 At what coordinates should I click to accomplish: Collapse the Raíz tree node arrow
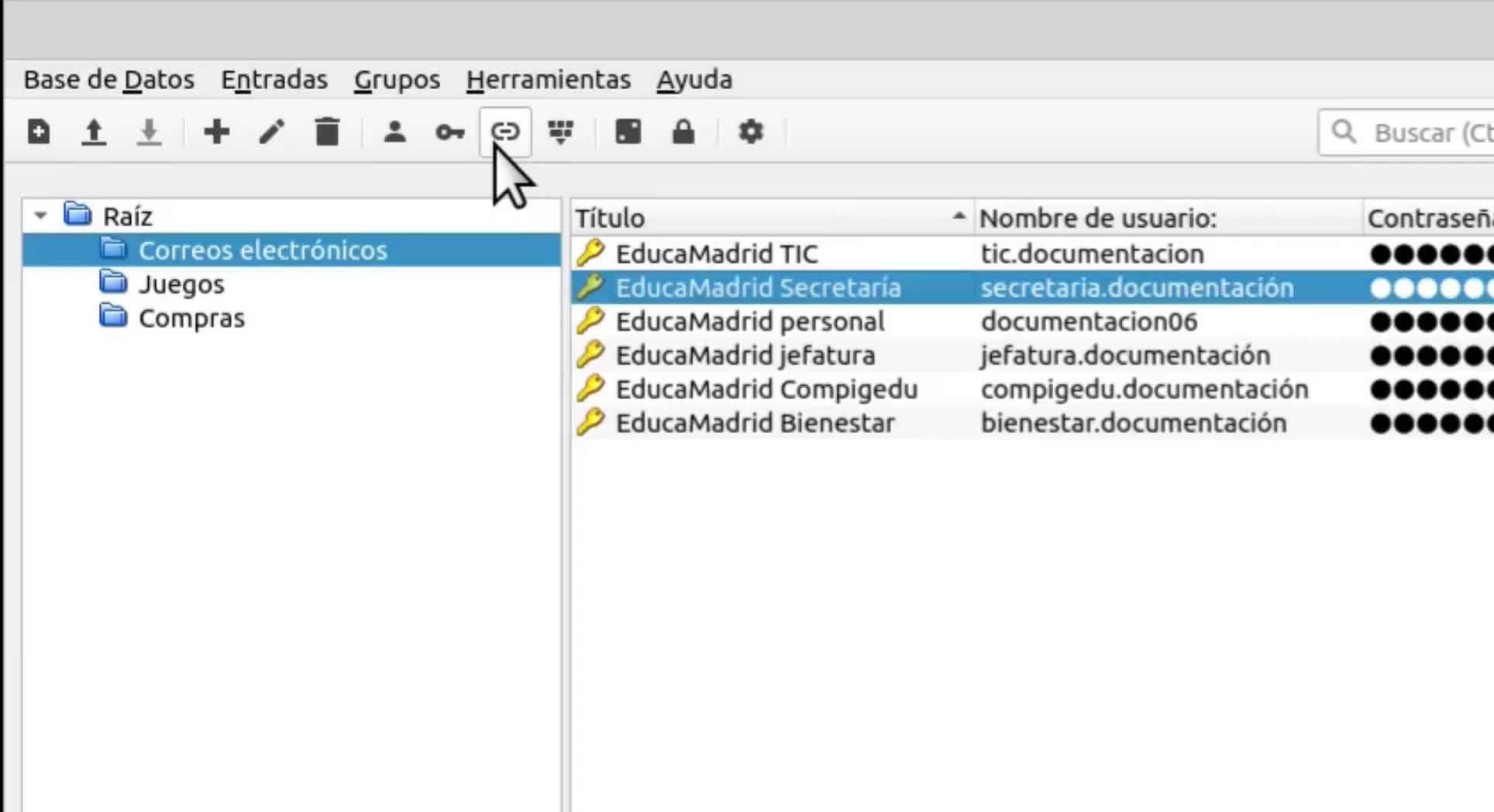(41, 215)
